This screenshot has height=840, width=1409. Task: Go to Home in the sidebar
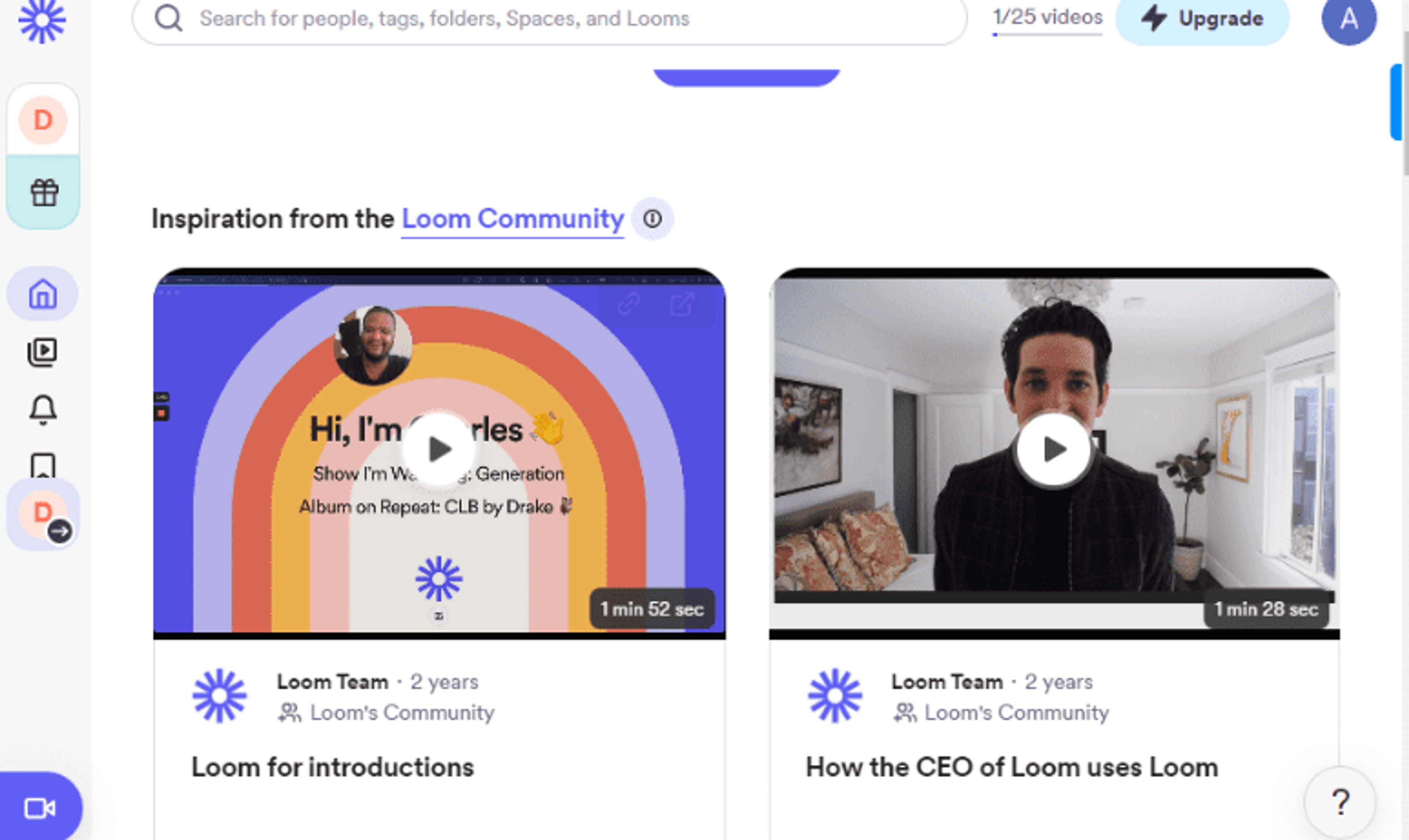coord(43,294)
